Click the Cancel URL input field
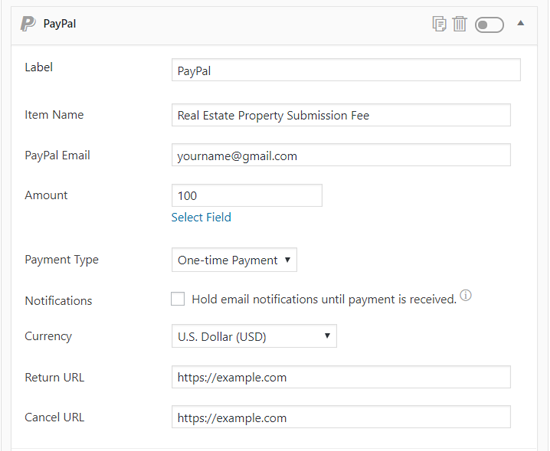Viewport: 550px width, 451px height. coord(341,417)
